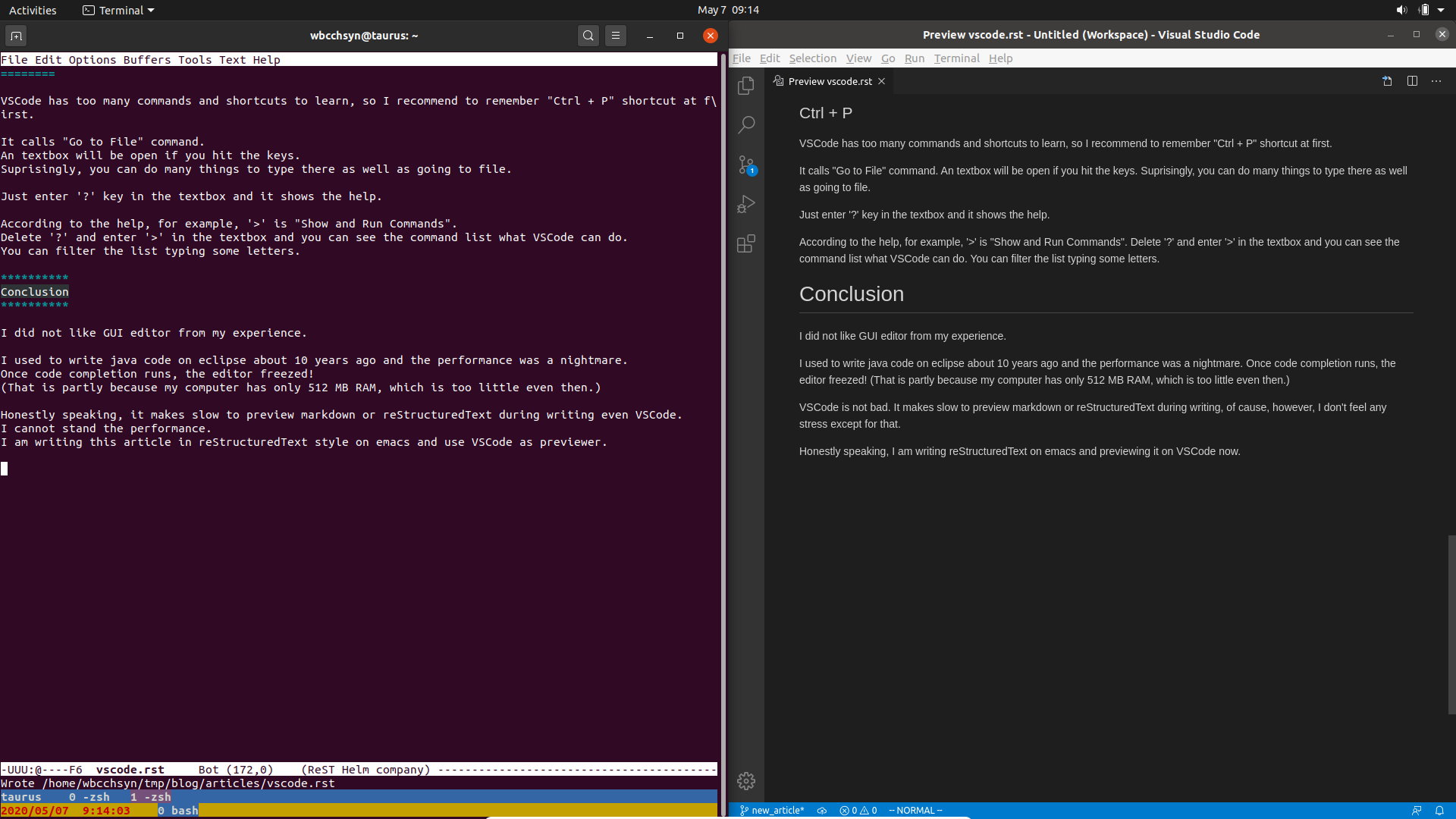Open the VS Code Edit menu
The image size is (1456, 819).
pyautogui.click(x=770, y=58)
